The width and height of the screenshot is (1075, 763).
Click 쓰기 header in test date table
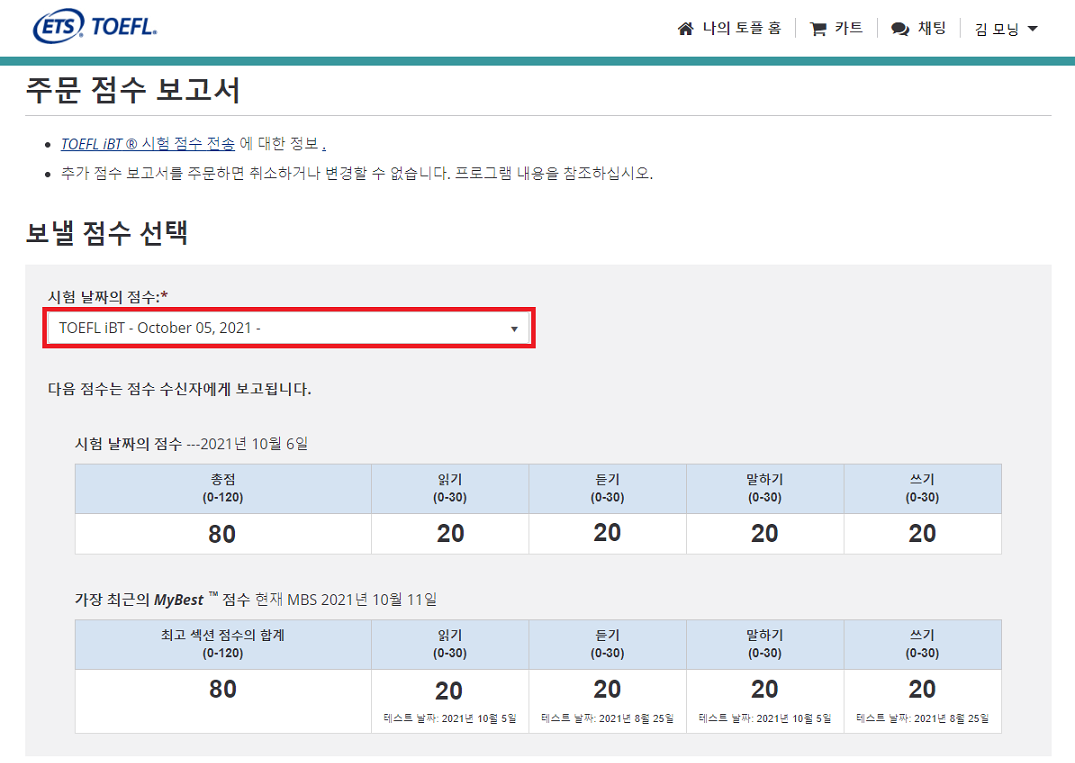coord(923,489)
